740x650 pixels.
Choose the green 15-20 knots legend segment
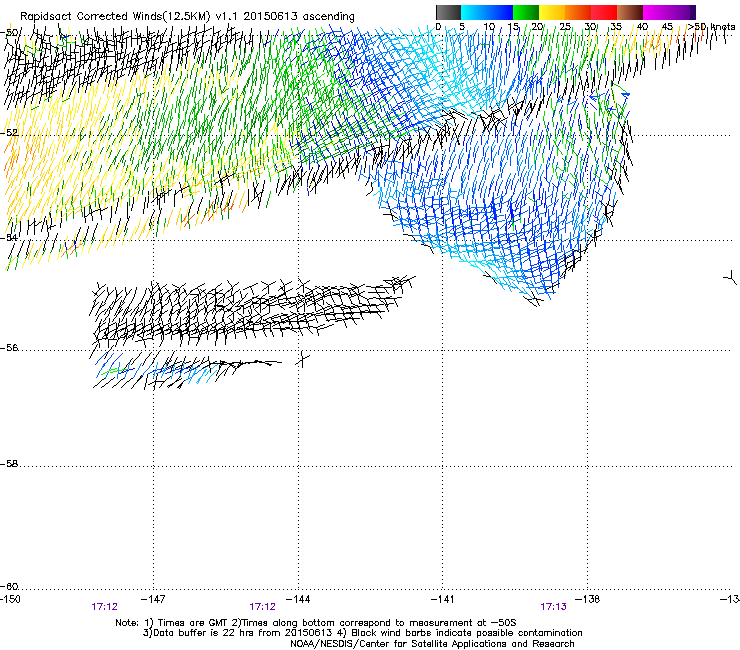pos(526,12)
